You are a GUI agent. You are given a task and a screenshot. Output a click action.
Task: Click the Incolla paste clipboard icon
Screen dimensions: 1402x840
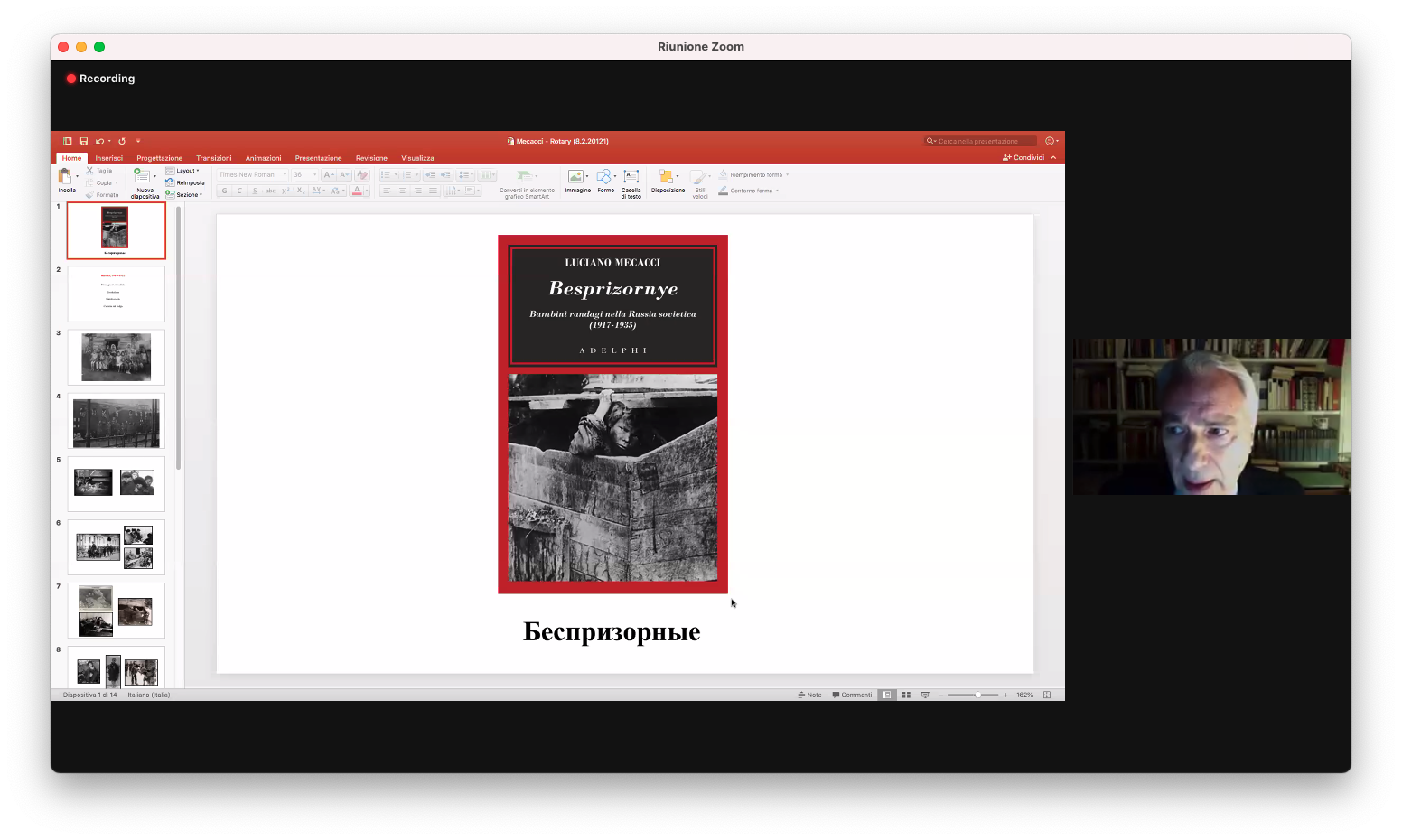66,176
